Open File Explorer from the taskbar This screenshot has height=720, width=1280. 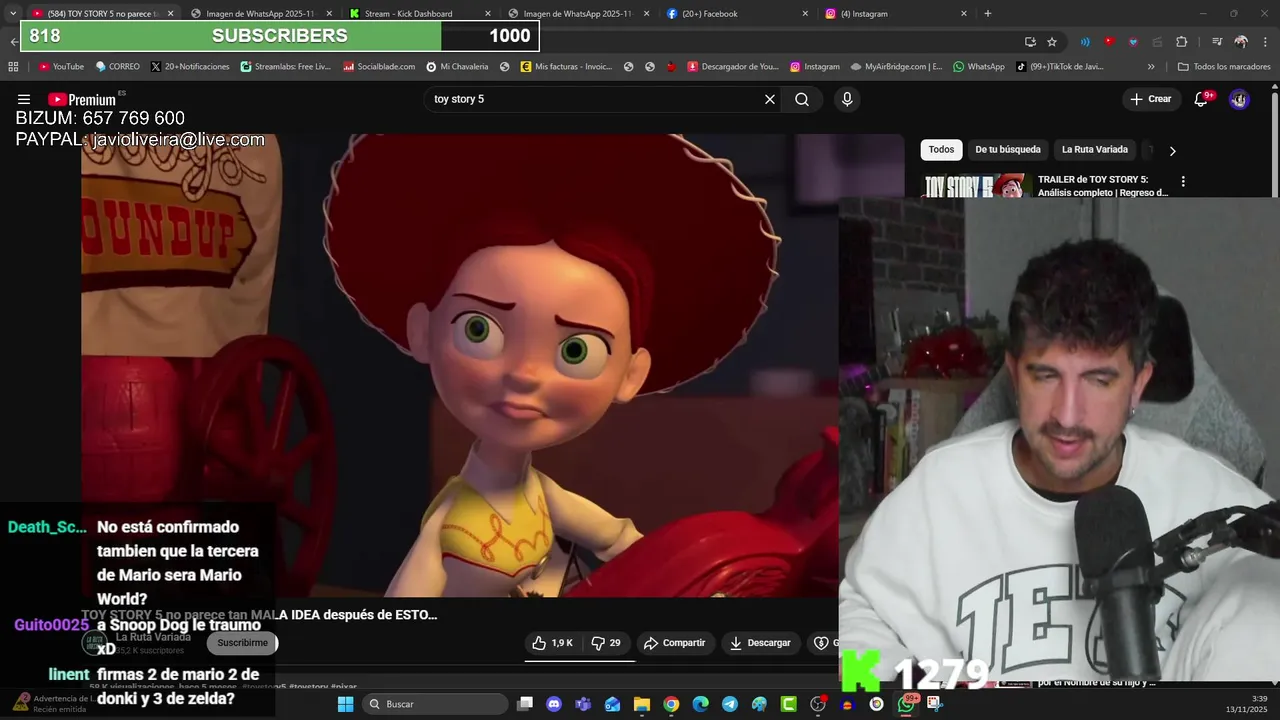coord(641,704)
